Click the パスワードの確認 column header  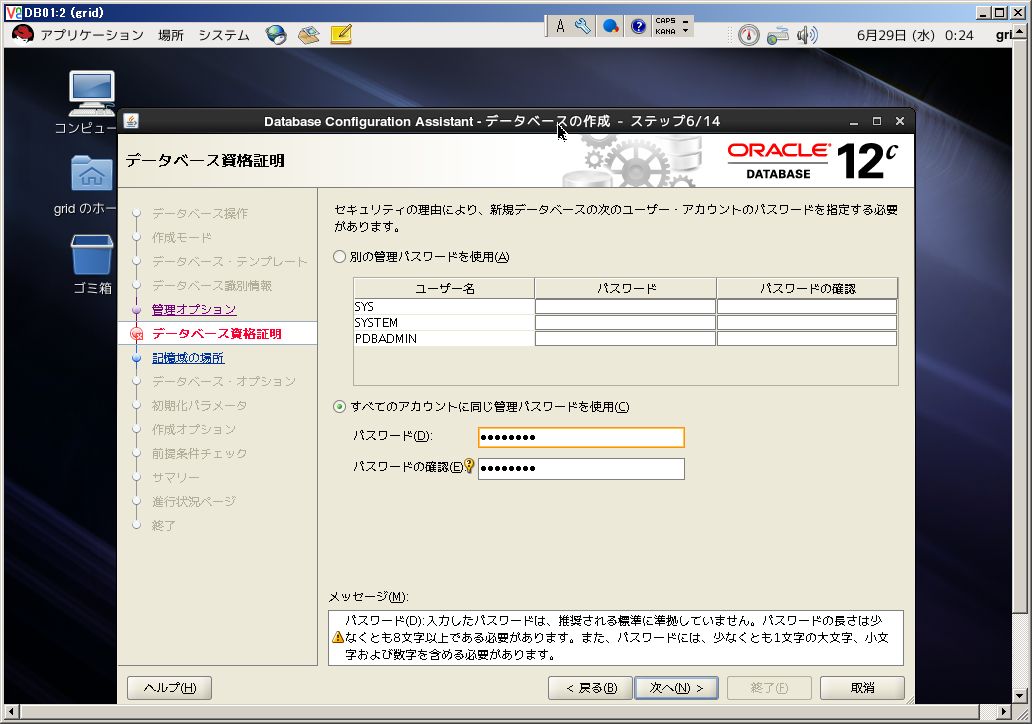tap(807, 288)
